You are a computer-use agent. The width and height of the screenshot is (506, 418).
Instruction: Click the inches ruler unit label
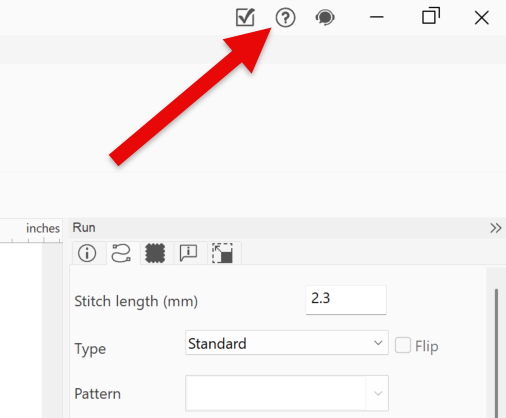pos(43,228)
